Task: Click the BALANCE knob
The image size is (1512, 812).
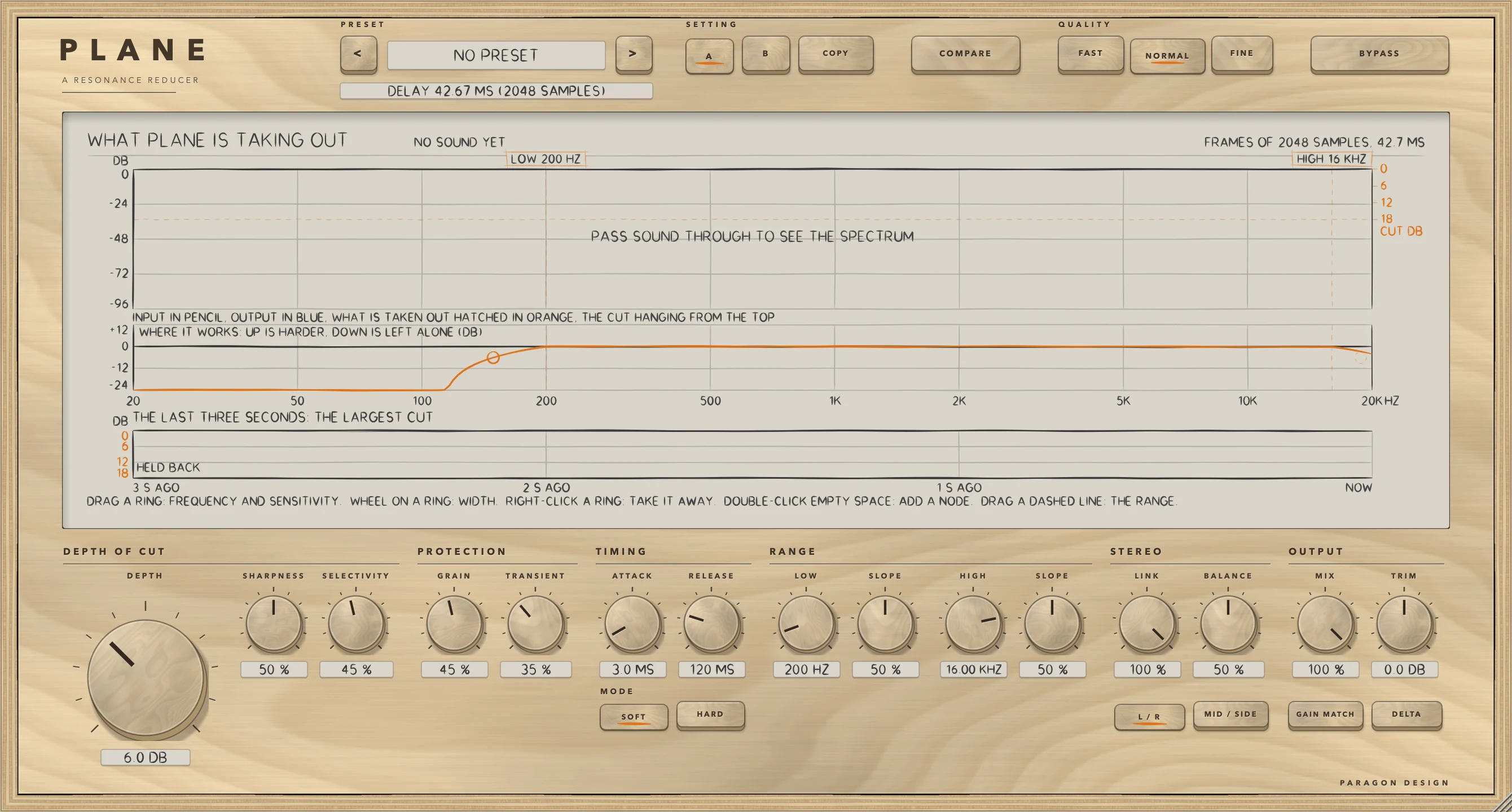Action: click(x=1228, y=624)
